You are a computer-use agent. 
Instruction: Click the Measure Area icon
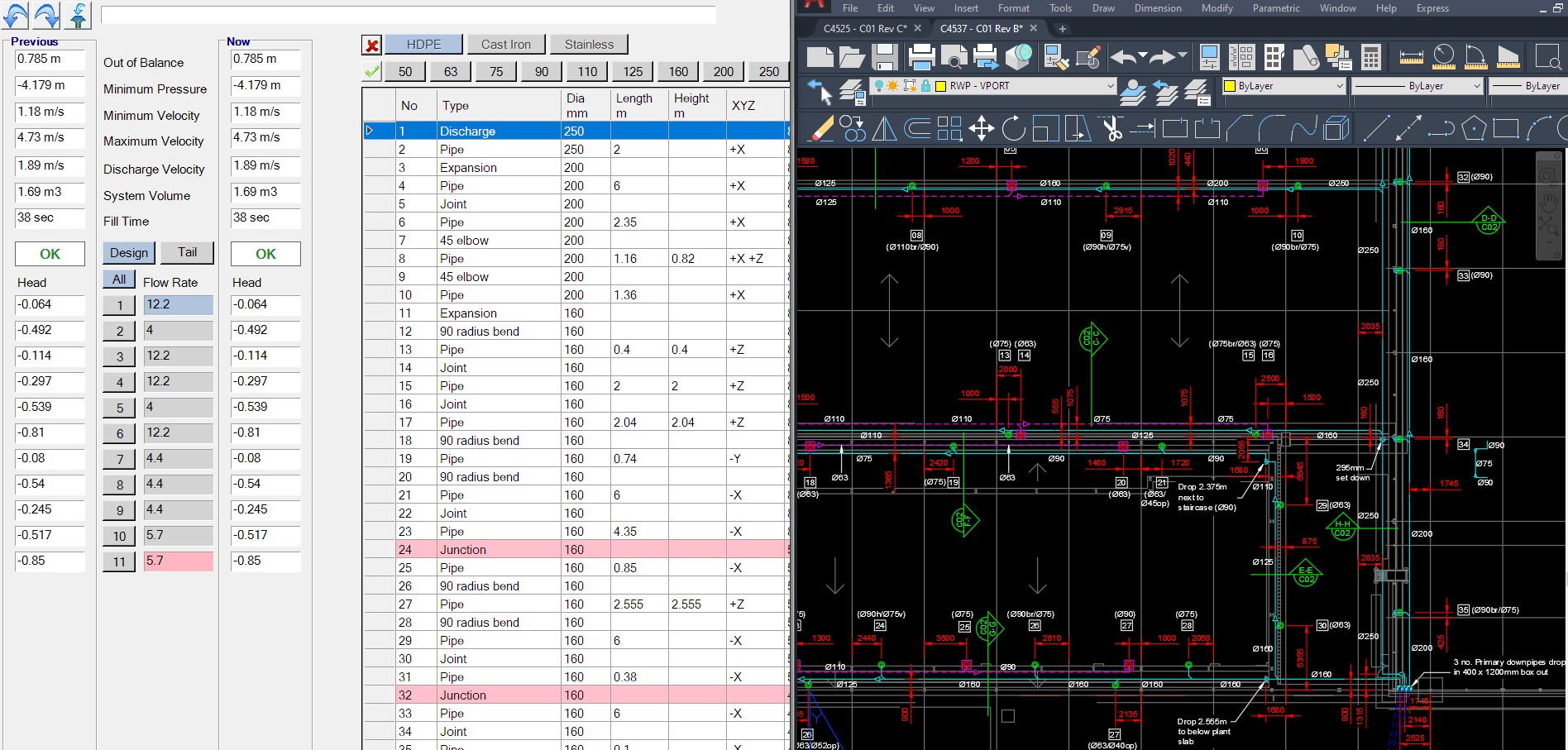click(x=1508, y=56)
